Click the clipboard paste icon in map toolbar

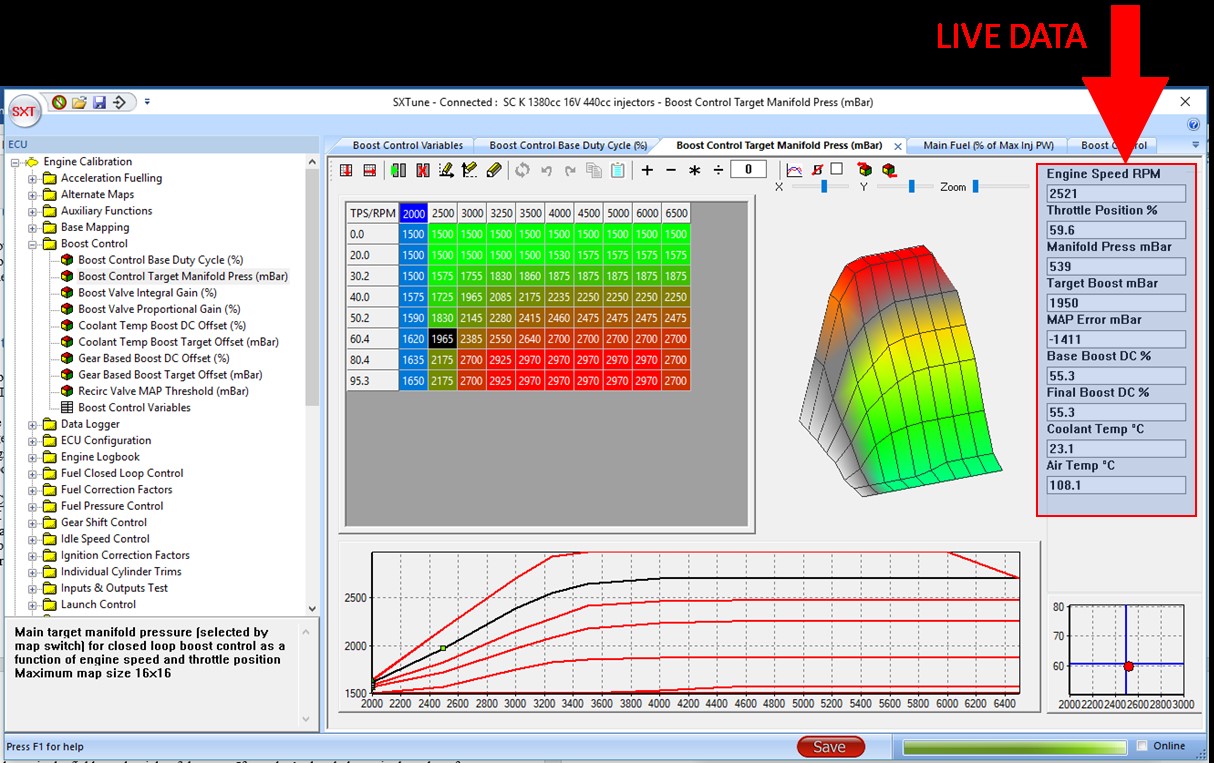pos(618,170)
